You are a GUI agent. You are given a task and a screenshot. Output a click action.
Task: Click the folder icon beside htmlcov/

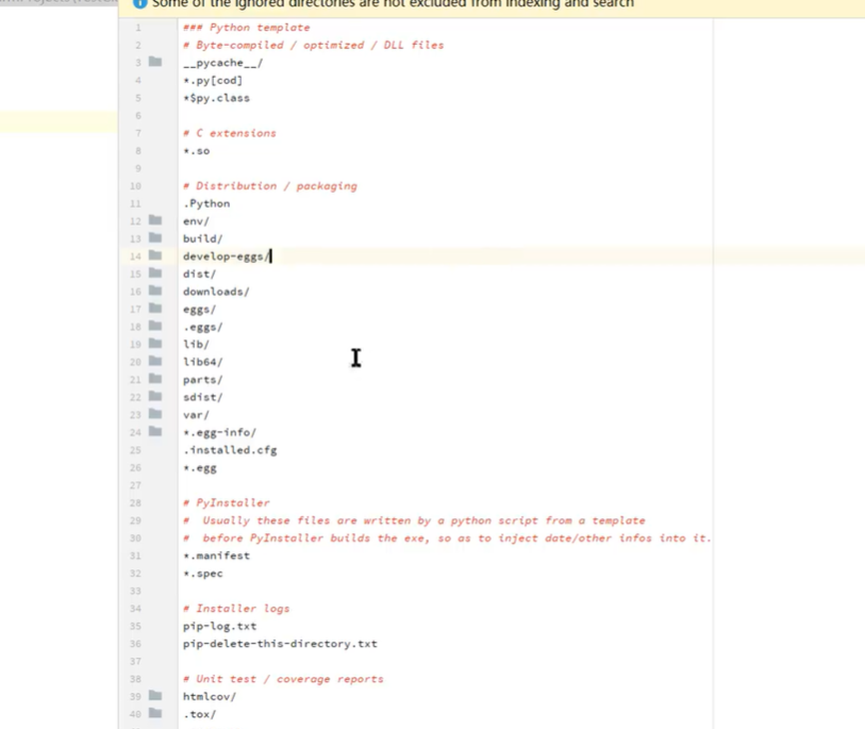point(156,696)
